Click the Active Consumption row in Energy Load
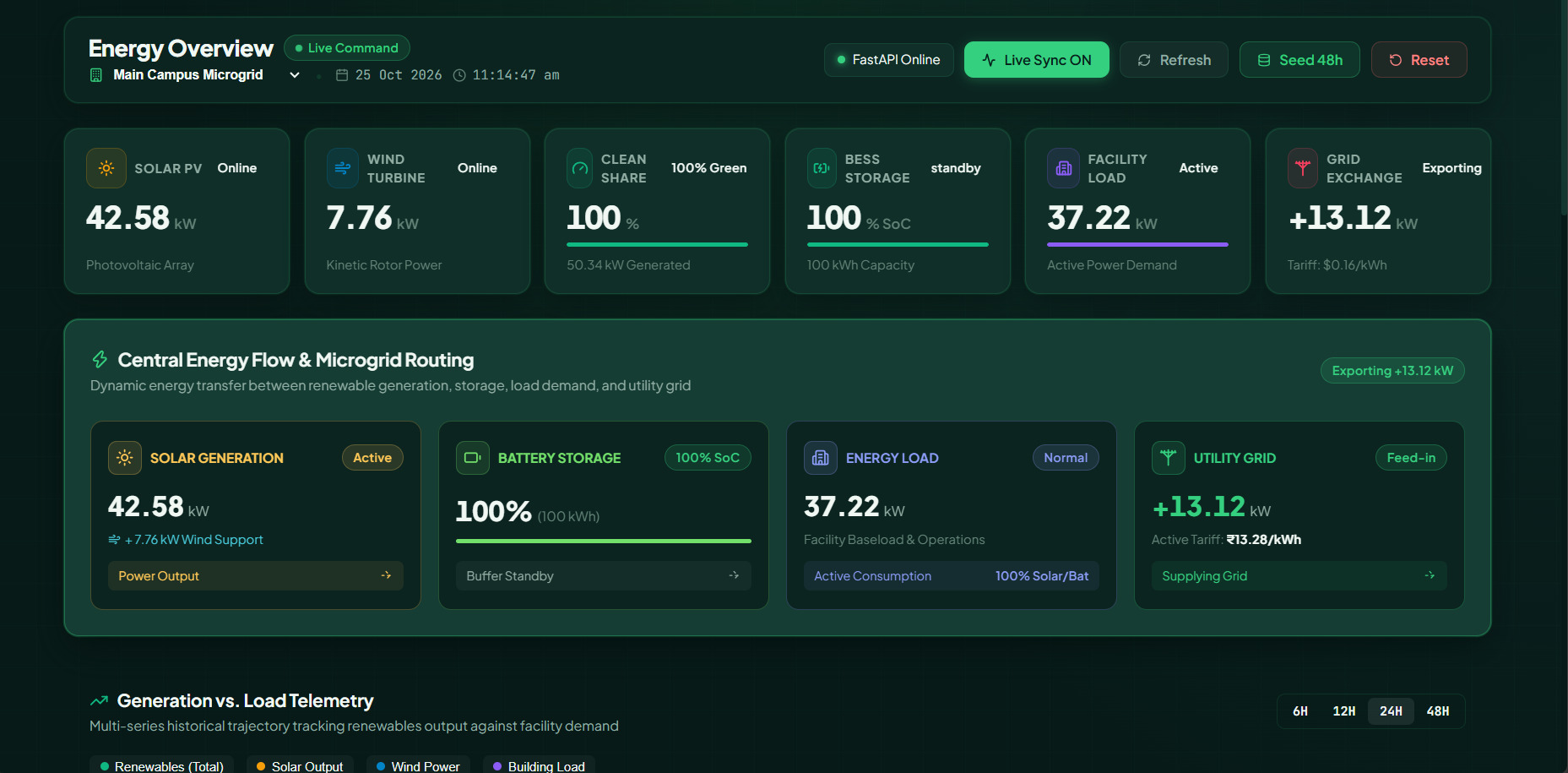1568x773 pixels. 952,575
